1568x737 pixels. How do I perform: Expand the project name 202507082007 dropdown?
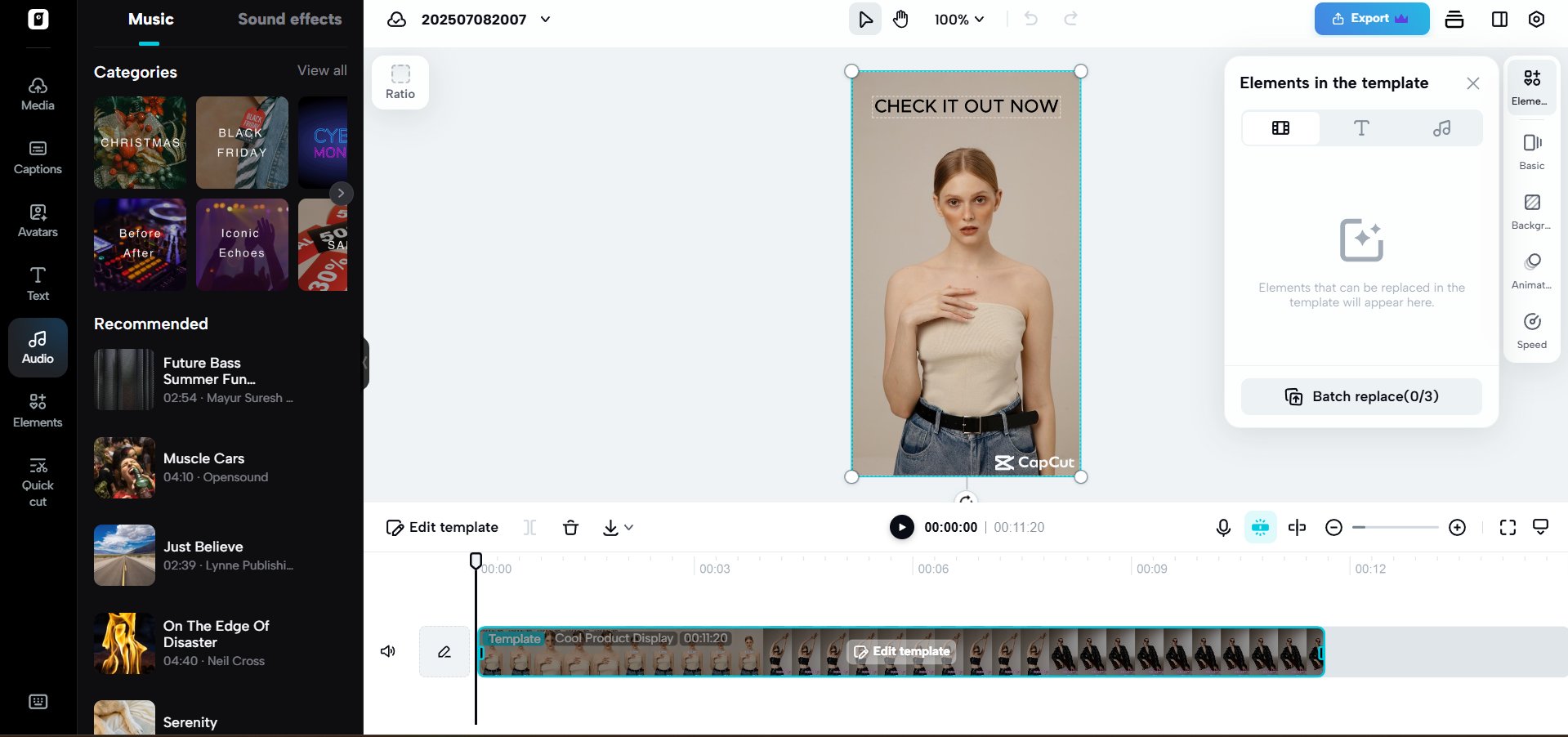pyautogui.click(x=546, y=19)
